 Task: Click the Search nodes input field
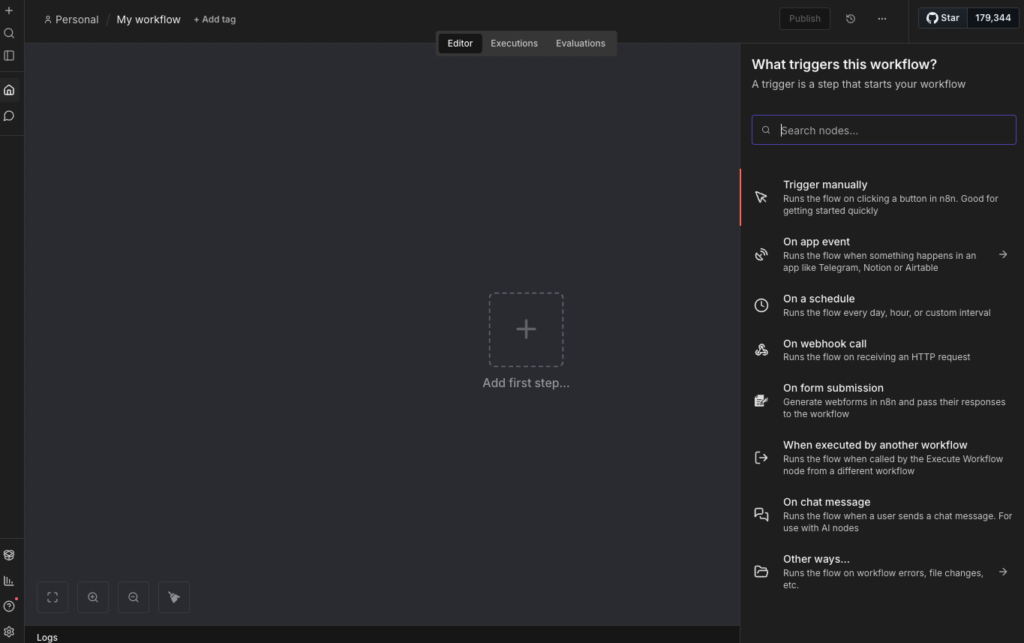click(890, 130)
